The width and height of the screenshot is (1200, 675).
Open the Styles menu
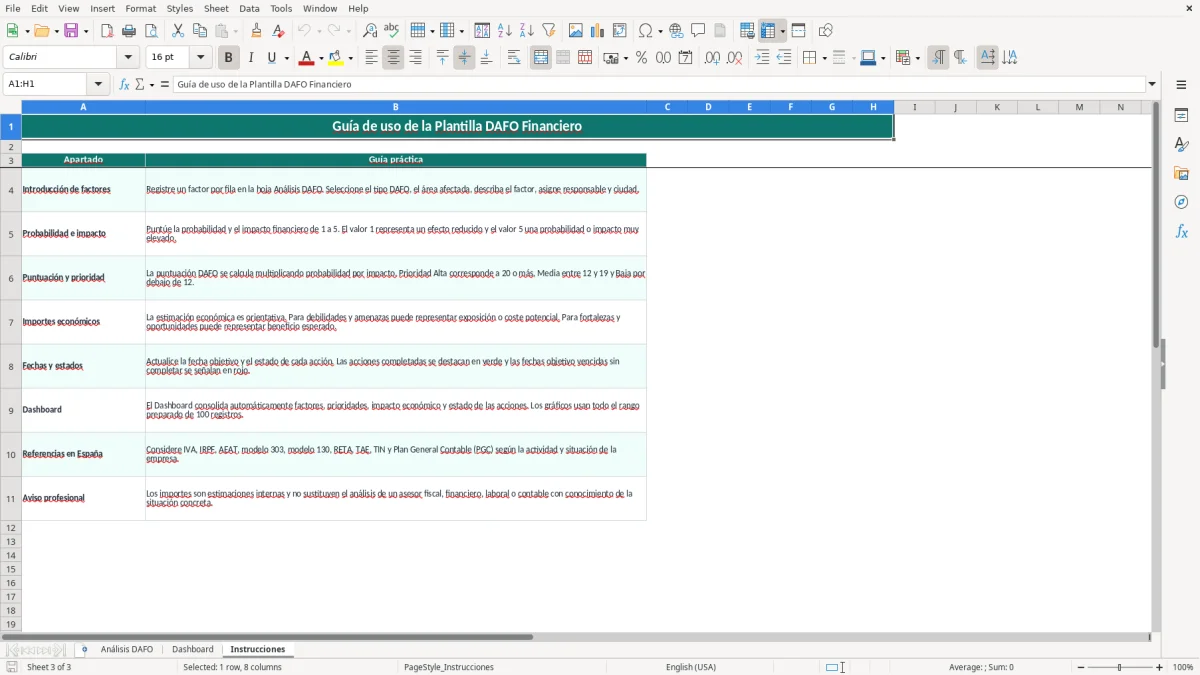tap(180, 8)
